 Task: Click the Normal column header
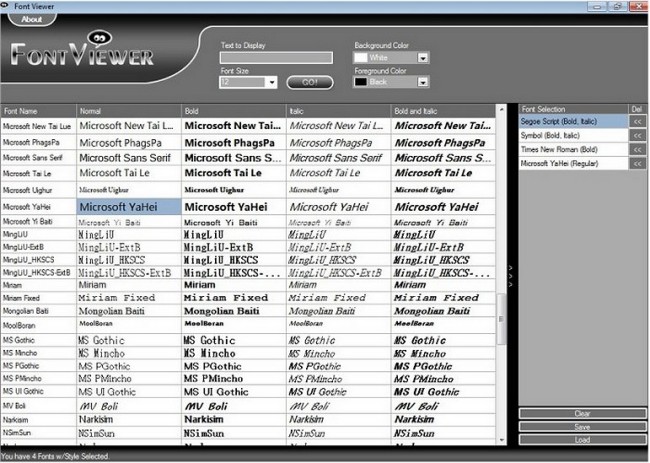(x=129, y=111)
